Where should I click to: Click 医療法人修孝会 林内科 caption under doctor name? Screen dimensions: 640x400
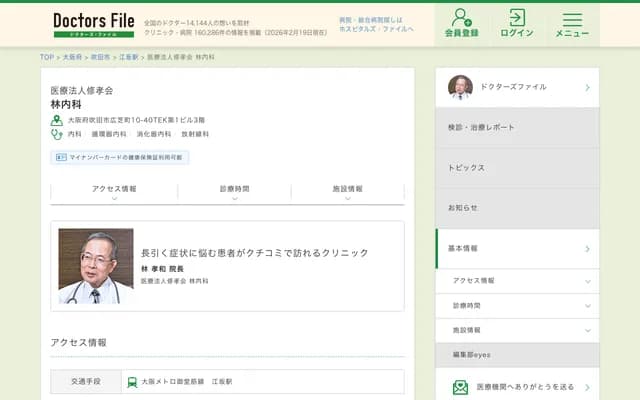(175, 281)
